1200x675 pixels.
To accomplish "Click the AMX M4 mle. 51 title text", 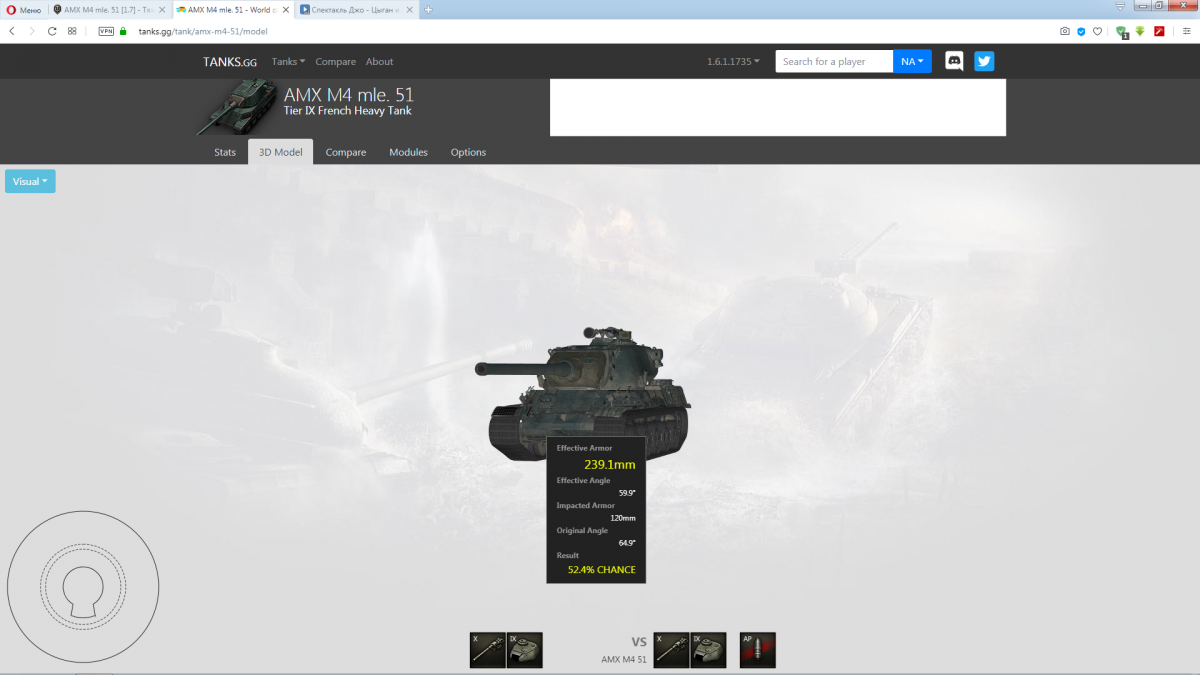I will pos(348,95).
